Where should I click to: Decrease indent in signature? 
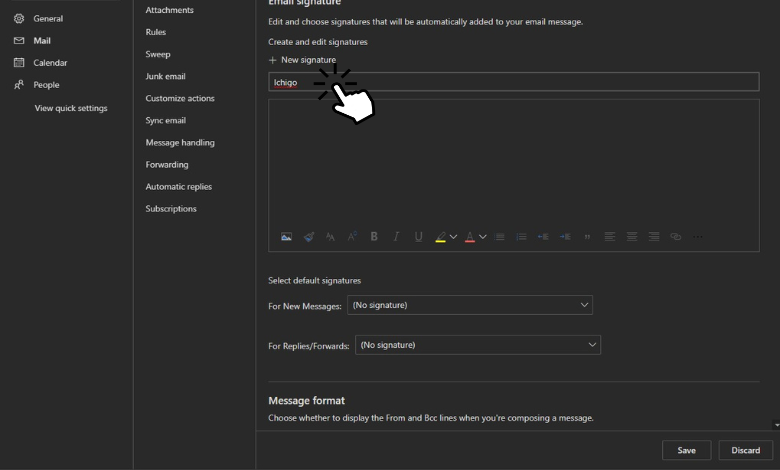(x=543, y=237)
